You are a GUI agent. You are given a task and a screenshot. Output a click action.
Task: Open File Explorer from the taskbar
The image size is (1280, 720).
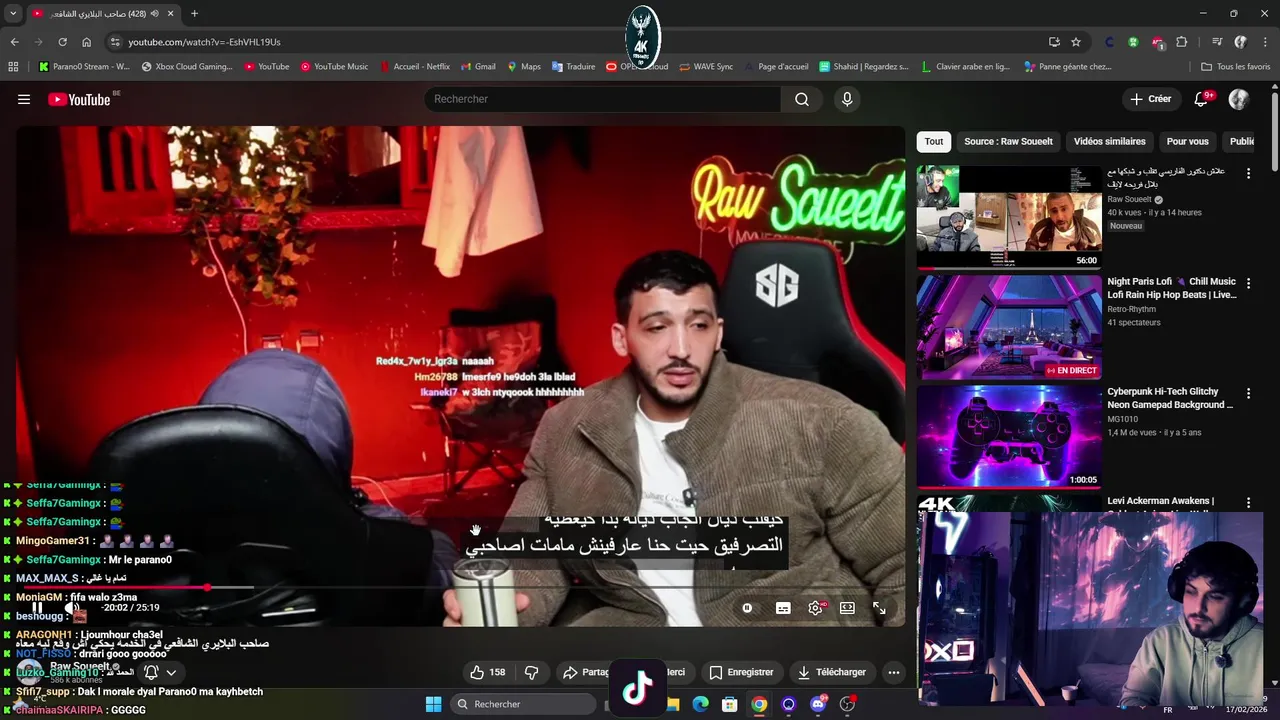point(673,704)
